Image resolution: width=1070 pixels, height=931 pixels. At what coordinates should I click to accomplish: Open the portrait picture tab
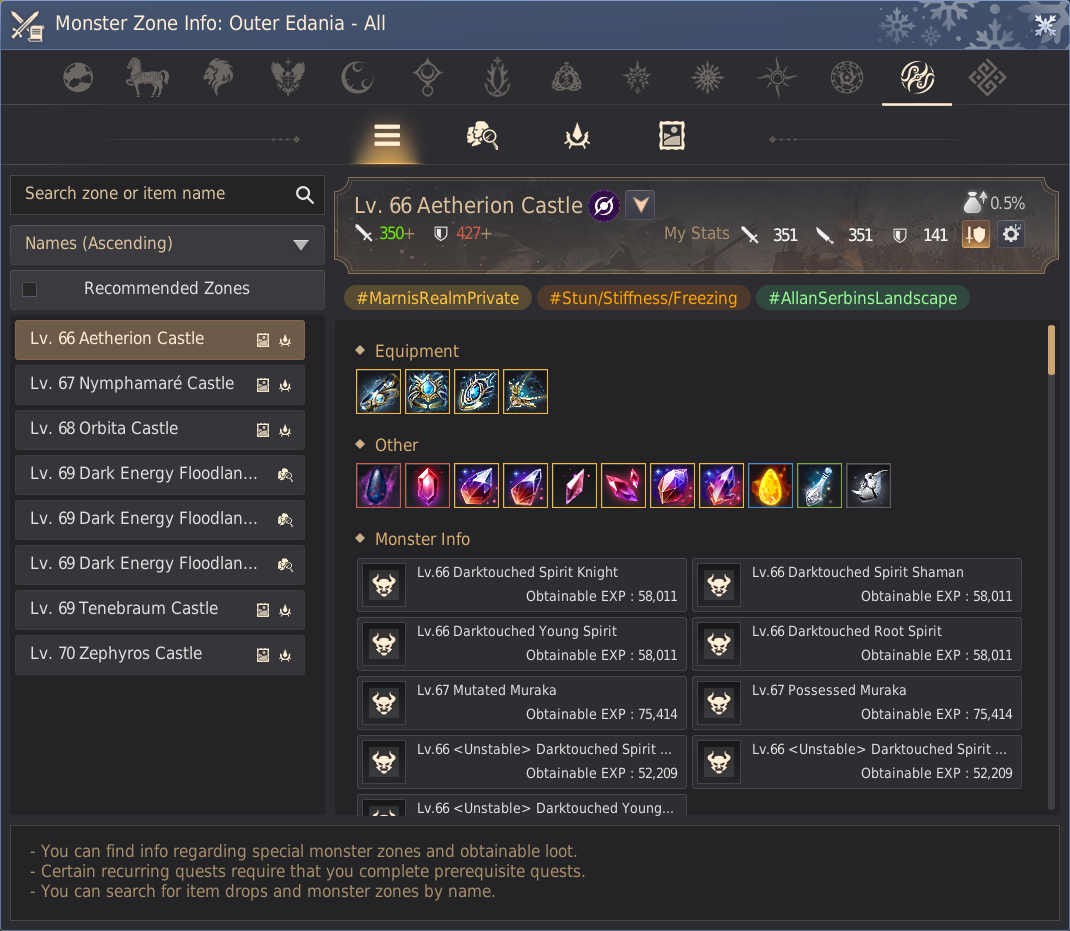coord(672,135)
